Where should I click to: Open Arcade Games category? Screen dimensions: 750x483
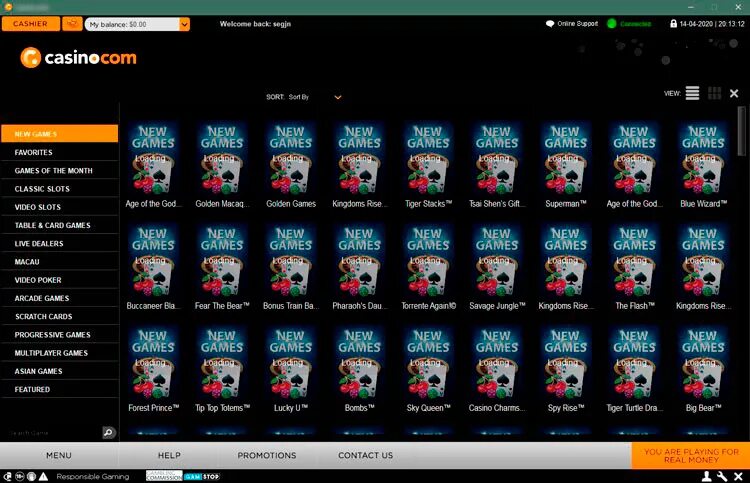point(60,298)
